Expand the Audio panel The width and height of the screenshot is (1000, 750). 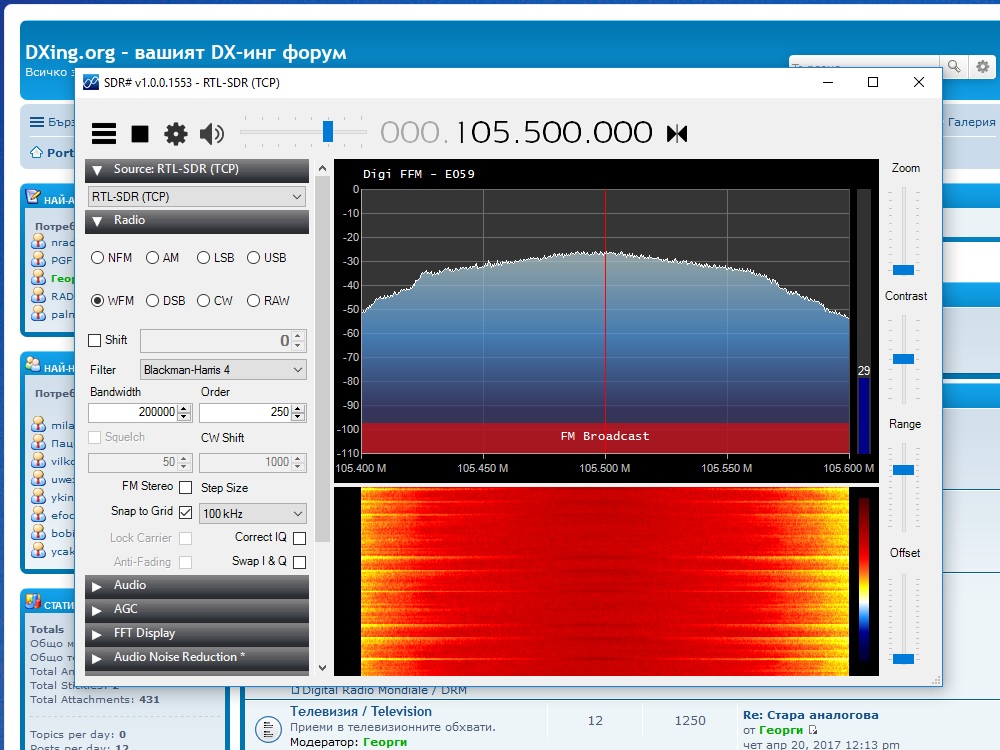point(196,585)
